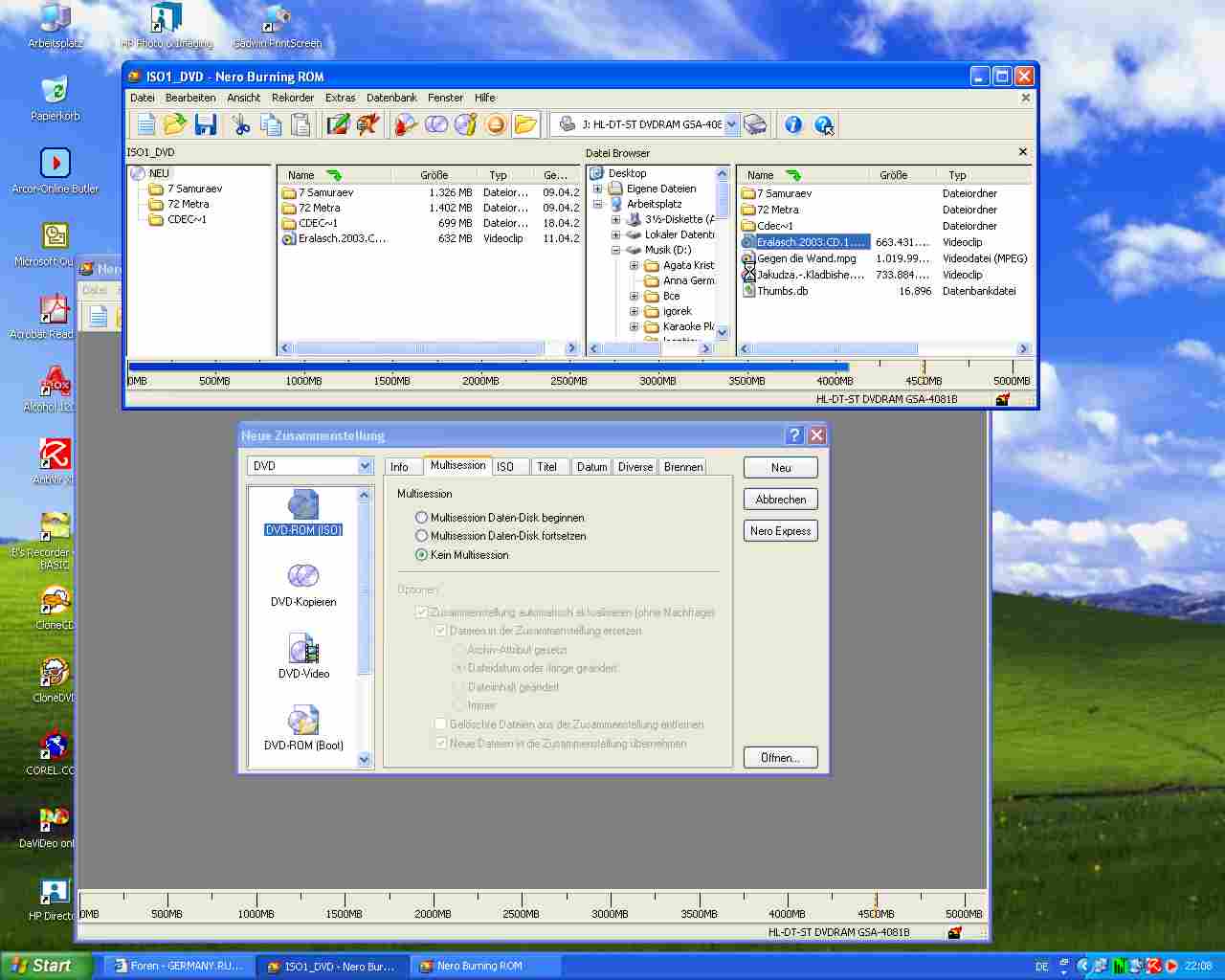Click the Choose recorder drive icon

756,124
